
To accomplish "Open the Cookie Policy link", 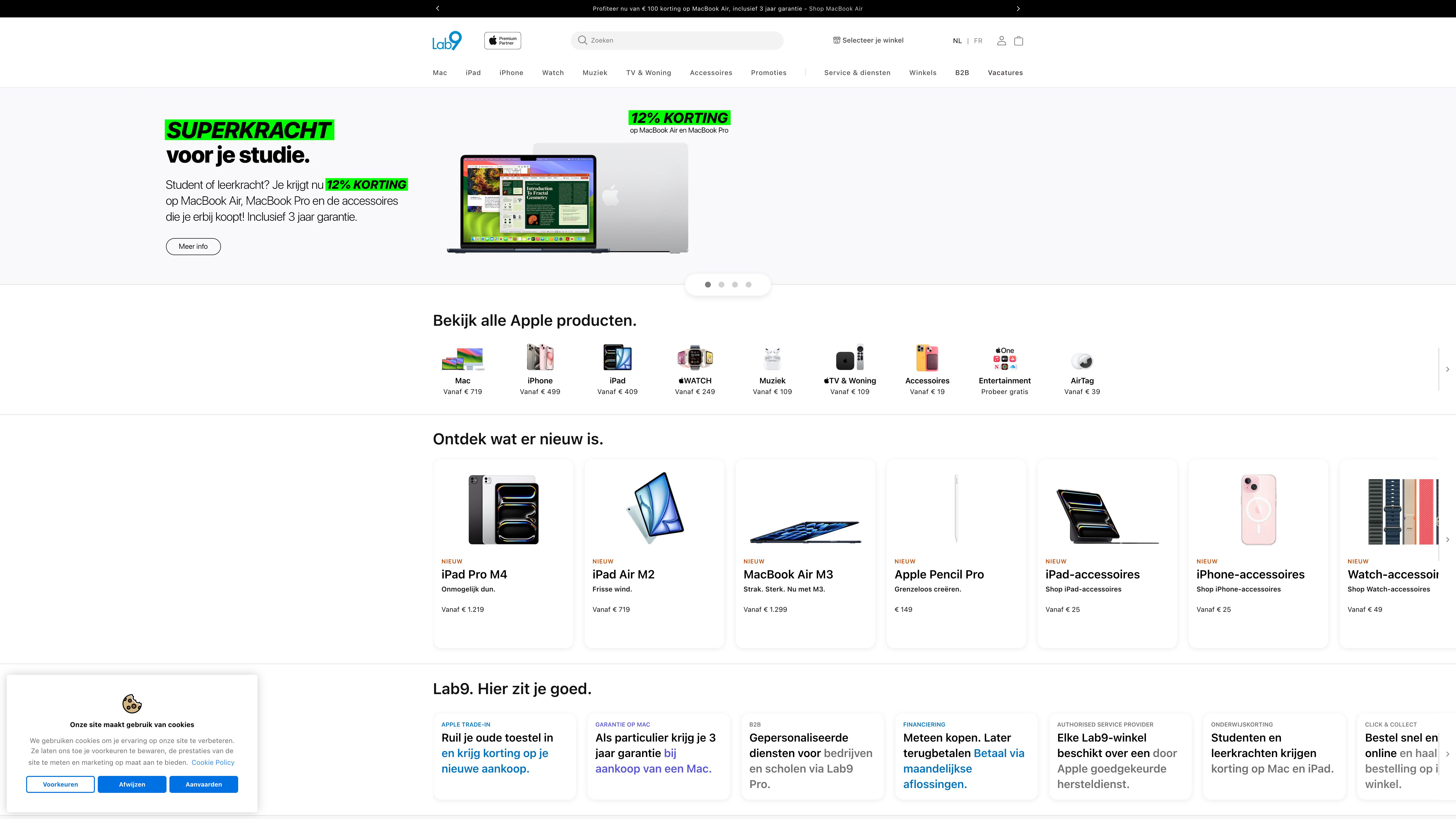I will [212, 762].
